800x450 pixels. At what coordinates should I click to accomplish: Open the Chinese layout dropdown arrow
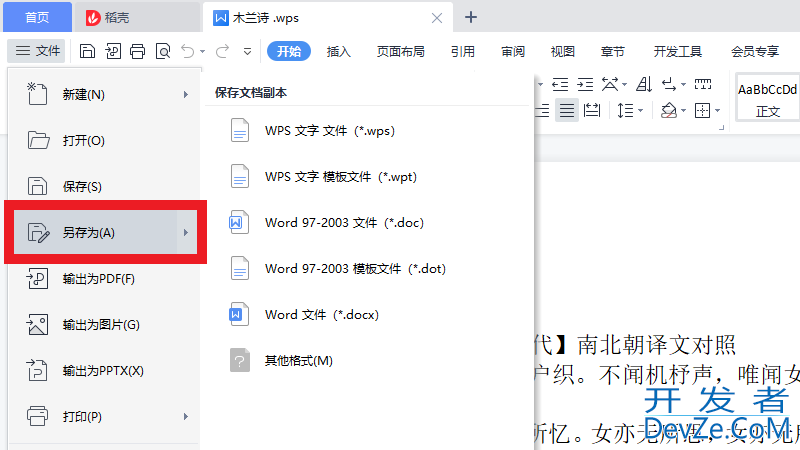coord(624,85)
